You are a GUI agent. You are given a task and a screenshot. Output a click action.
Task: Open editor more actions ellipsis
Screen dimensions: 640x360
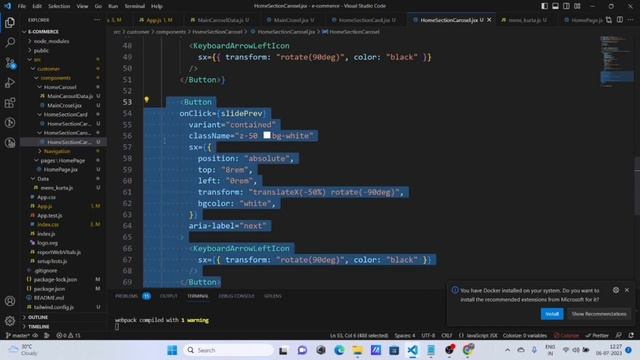tap(631, 20)
